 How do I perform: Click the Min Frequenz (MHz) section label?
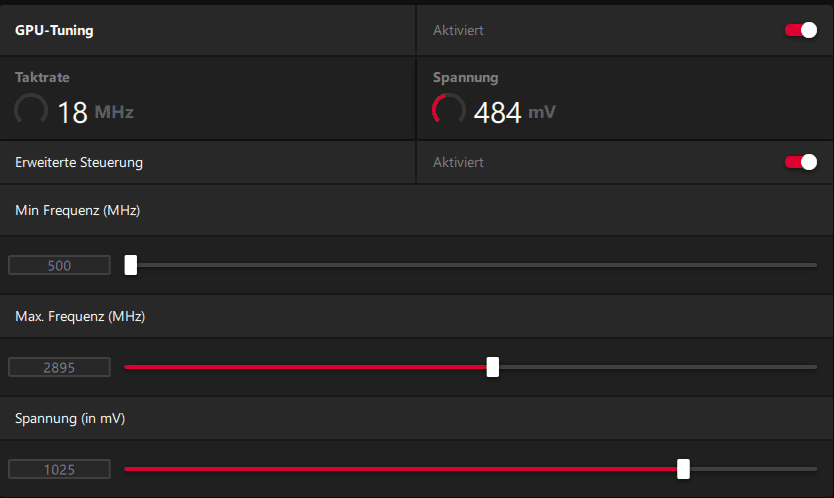[77, 210]
